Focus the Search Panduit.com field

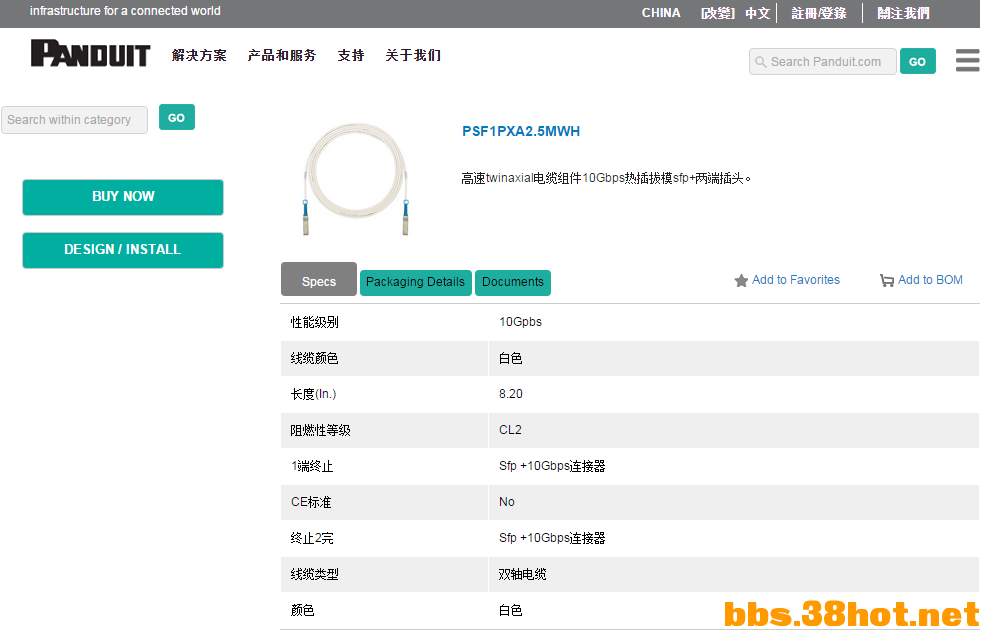(823, 61)
